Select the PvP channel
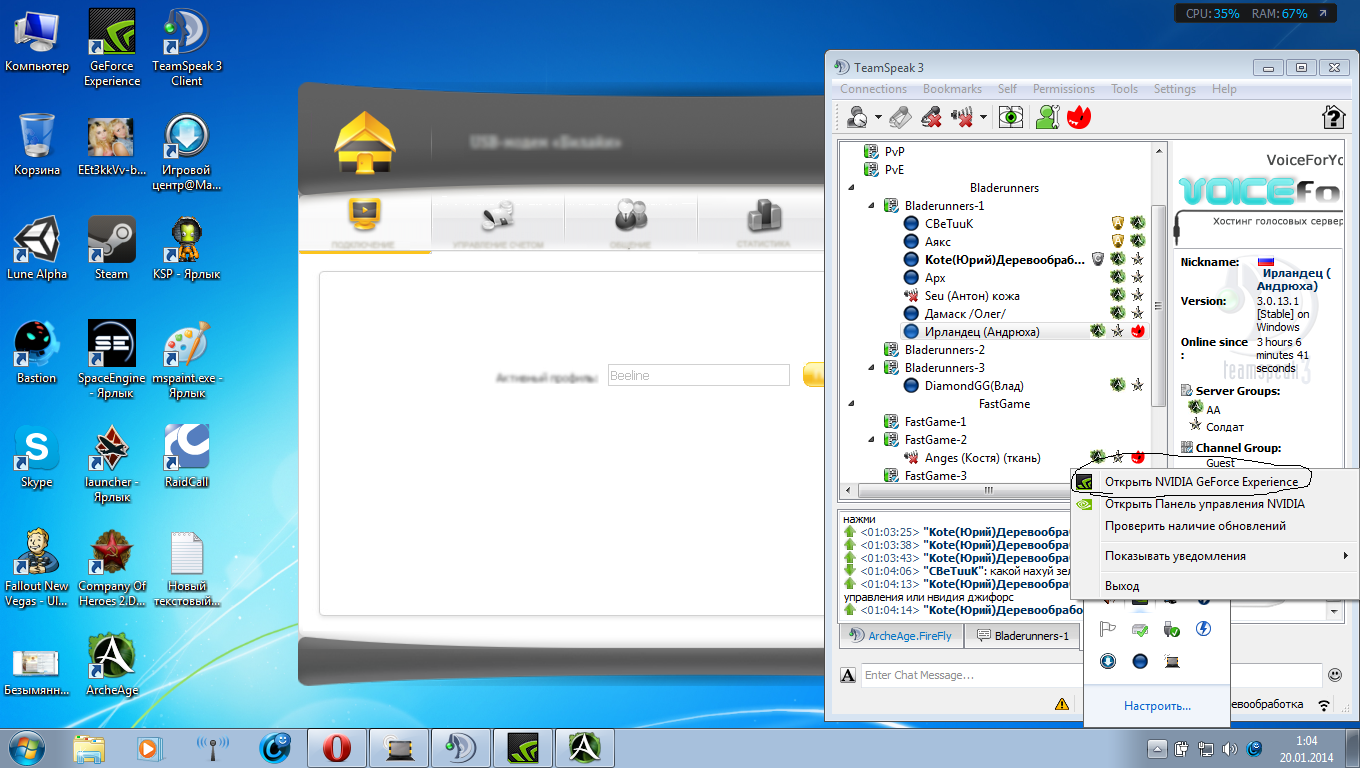The width and height of the screenshot is (1360, 768). click(x=894, y=151)
